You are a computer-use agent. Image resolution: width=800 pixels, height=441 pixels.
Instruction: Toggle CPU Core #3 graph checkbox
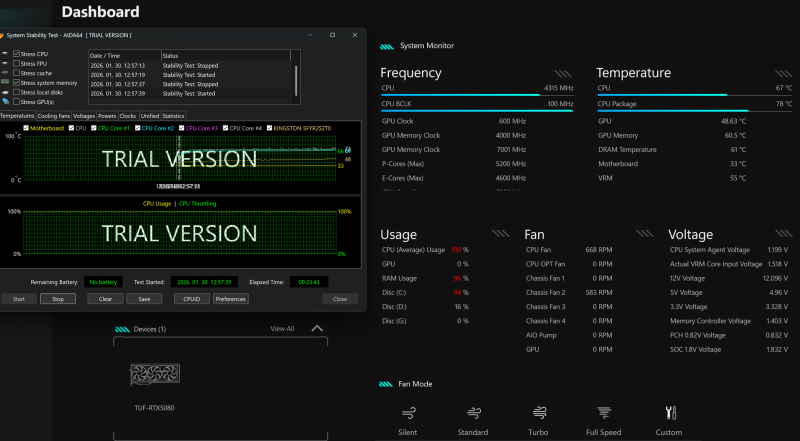pyautogui.click(x=182, y=128)
